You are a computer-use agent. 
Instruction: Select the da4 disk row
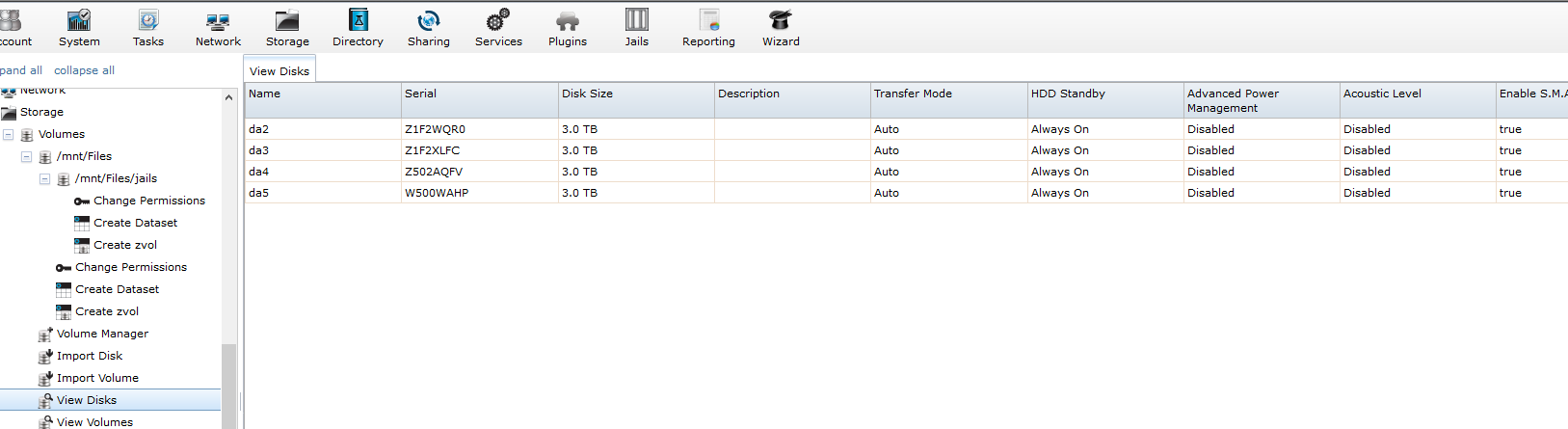pyautogui.click(x=906, y=172)
